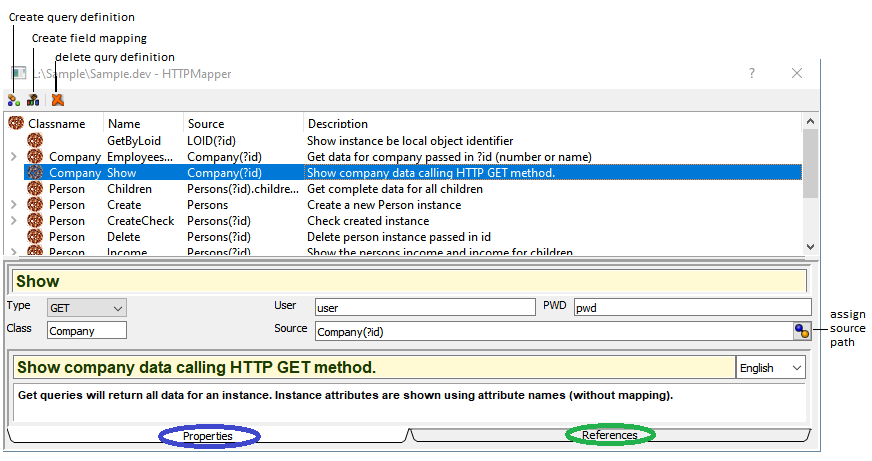Image resolution: width=872 pixels, height=461 pixels.
Task: Click the Create field mapping toolbar icon
Action: click(x=34, y=100)
